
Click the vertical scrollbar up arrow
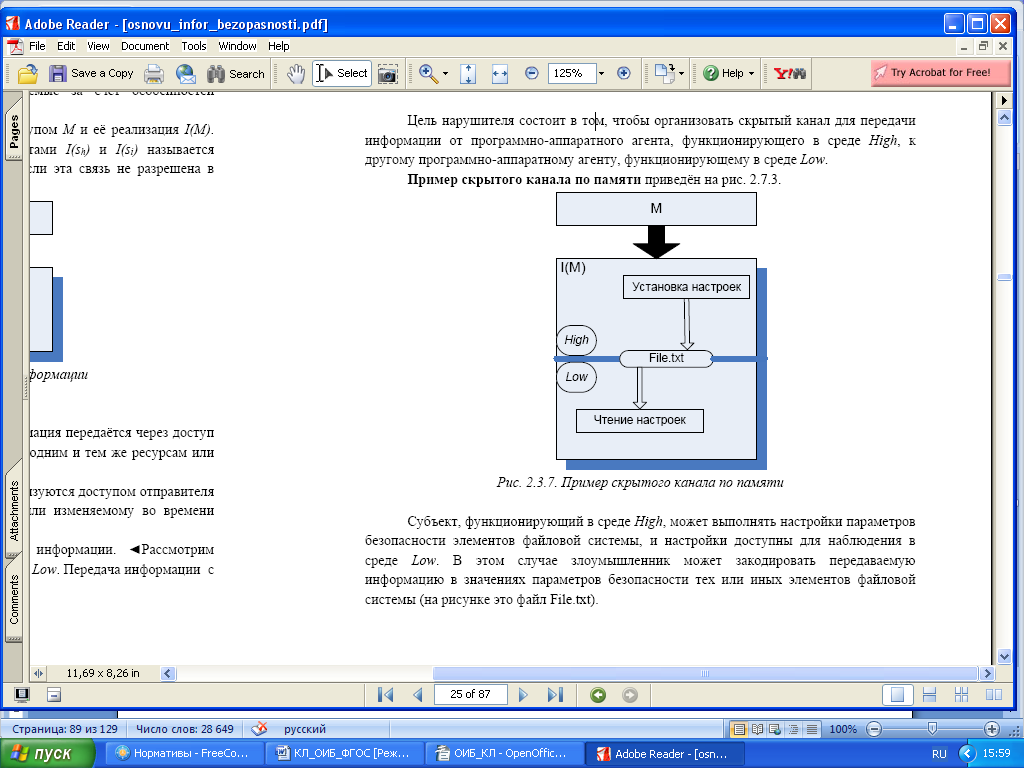tap(1004, 118)
